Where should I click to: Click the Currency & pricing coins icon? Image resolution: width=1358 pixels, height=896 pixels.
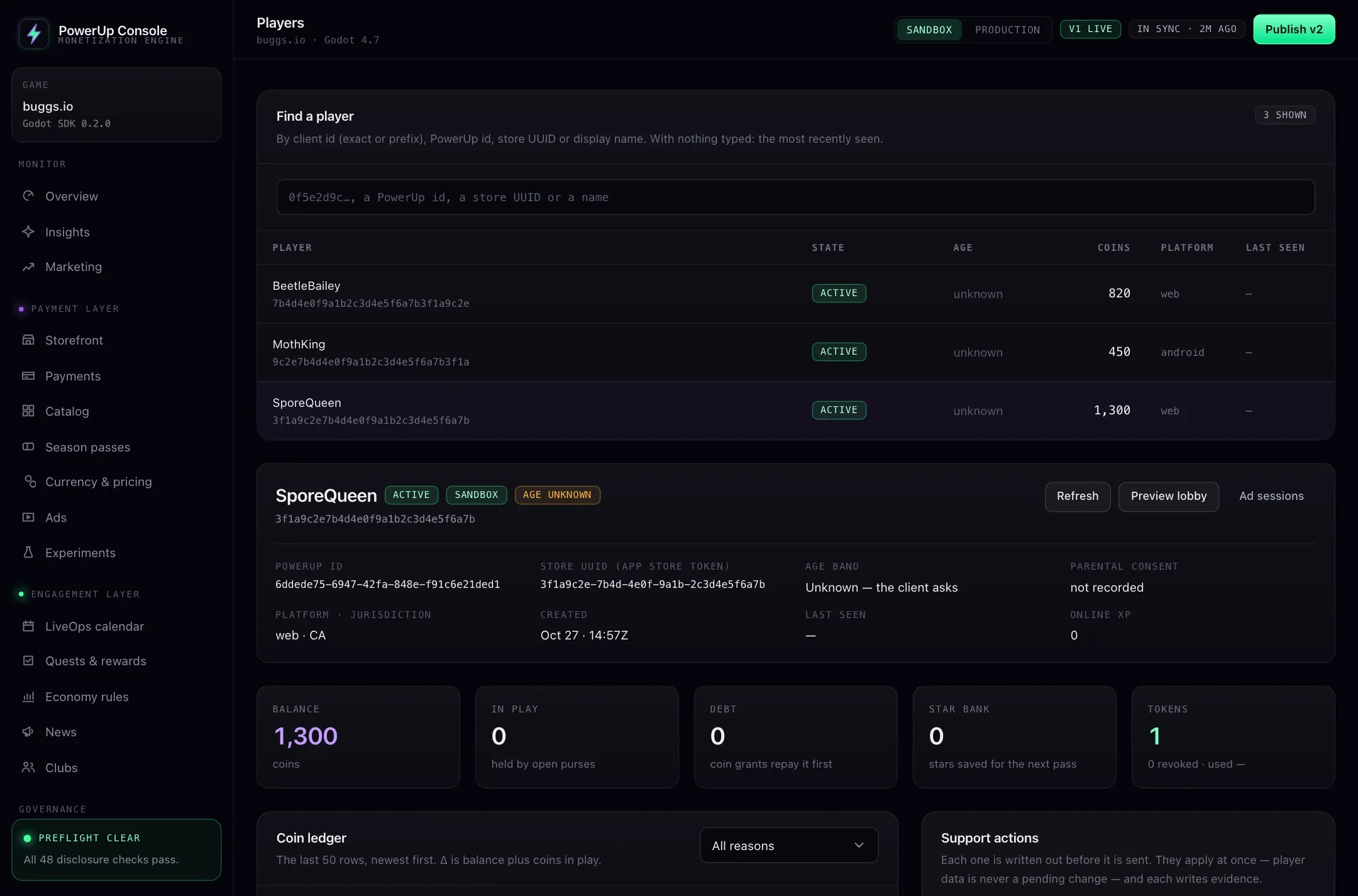pos(30,482)
